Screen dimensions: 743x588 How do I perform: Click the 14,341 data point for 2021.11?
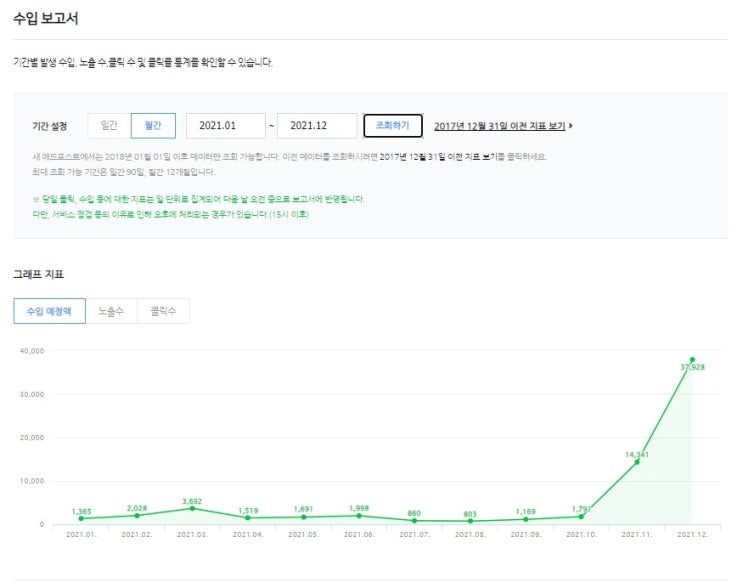click(x=636, y=462)
